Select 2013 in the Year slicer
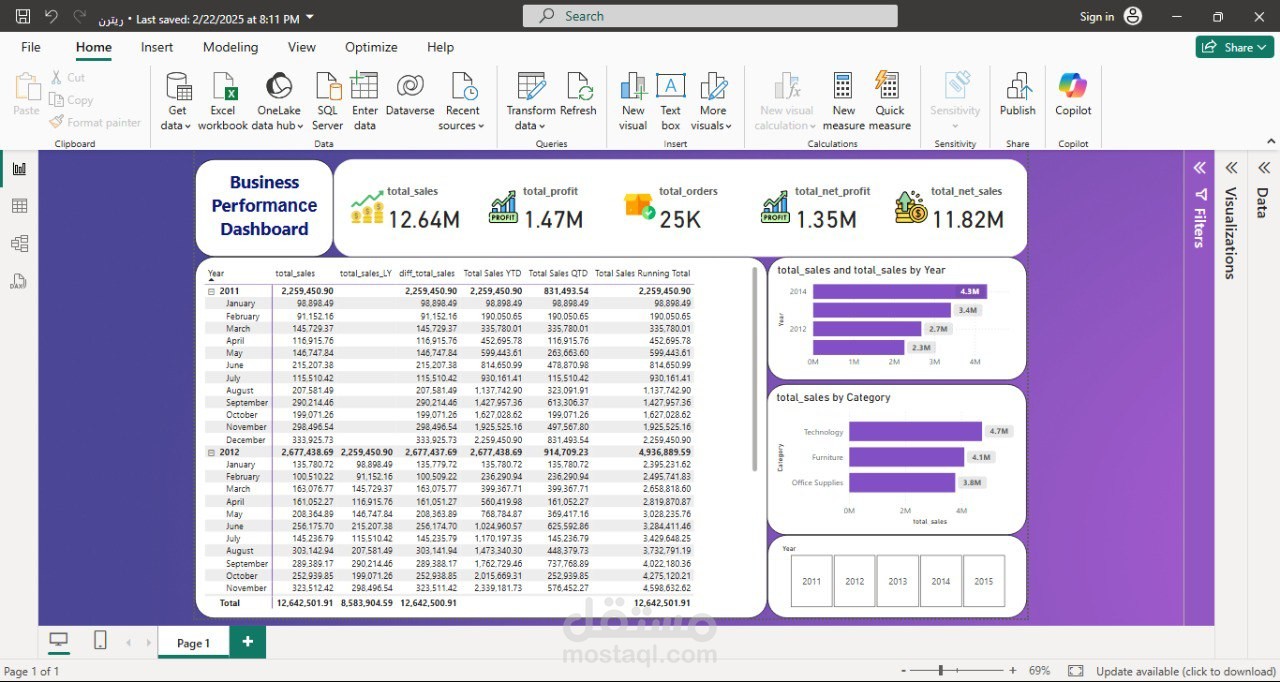The width and height of the screenshot is (1280, 682). pos(897,580)
